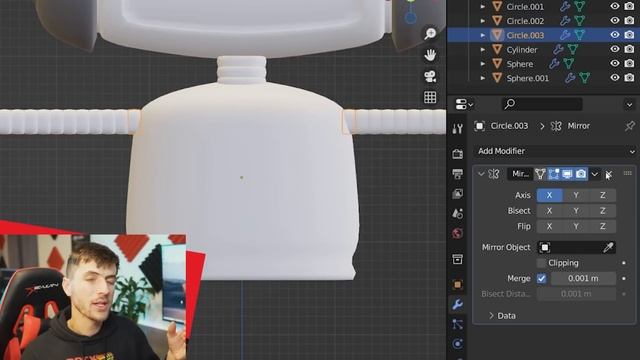Collapse the Mirror modifier panel
The height and width of the screenshot is (360, 640).
coord(481,174)
